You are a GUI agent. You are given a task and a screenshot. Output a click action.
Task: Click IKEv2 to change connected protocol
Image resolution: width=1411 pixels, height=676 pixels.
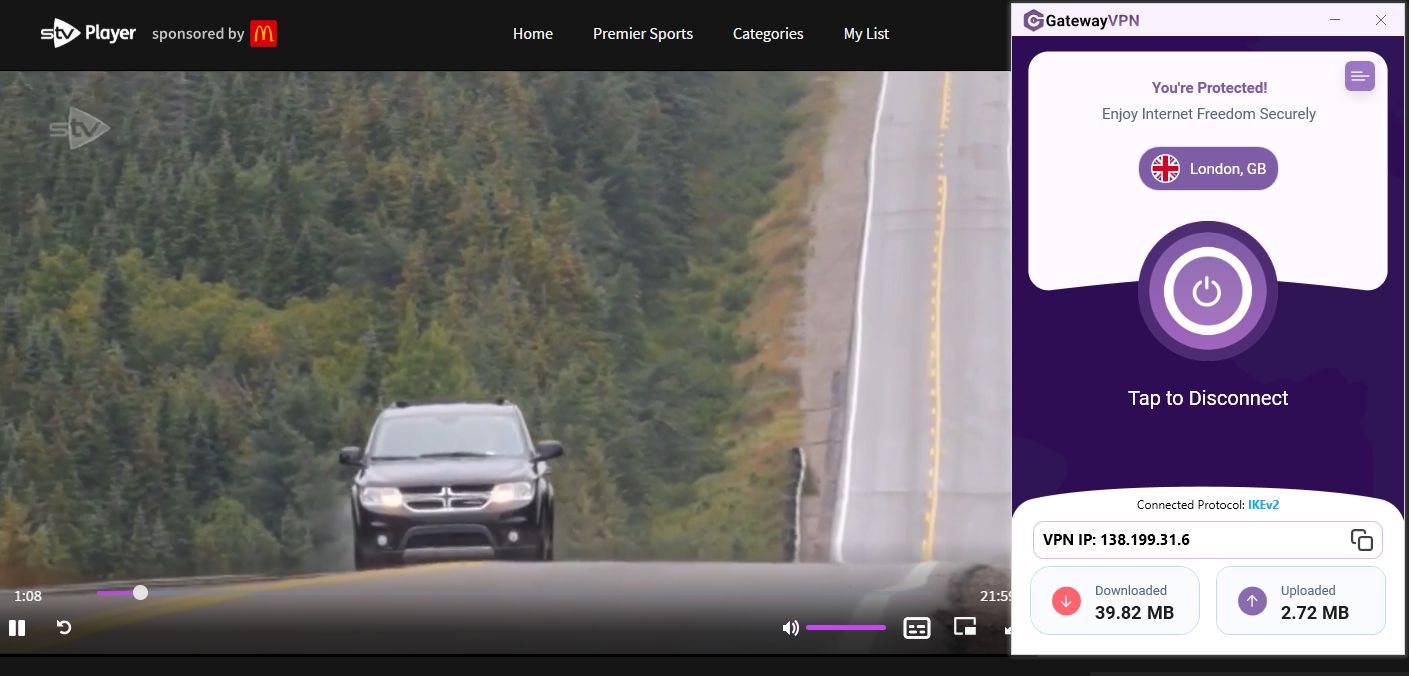1263,504
